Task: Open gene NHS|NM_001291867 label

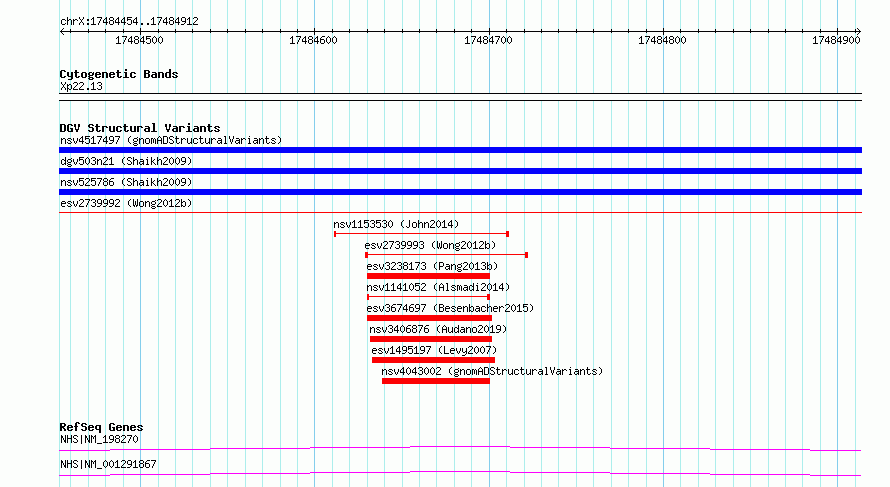Action: point(108,464)
